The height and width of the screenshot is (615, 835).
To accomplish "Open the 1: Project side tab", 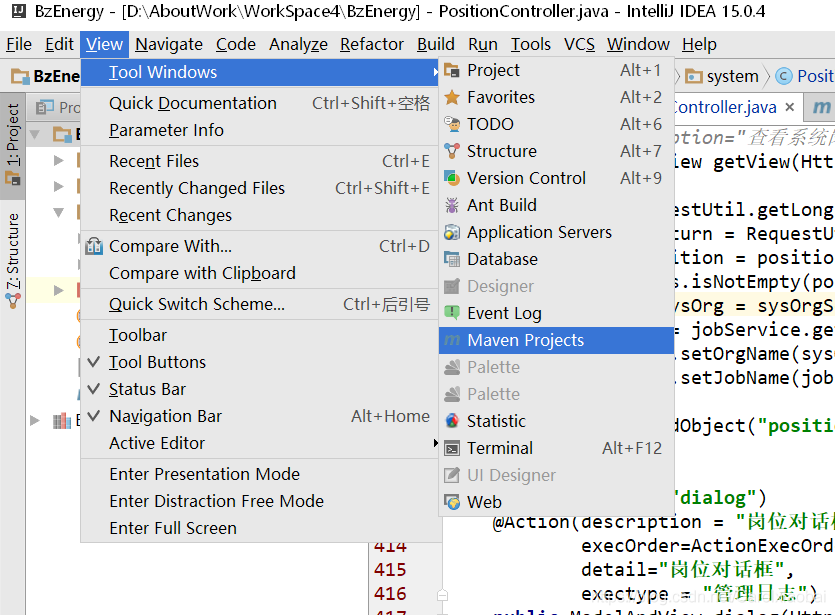I will pos(13,135).
